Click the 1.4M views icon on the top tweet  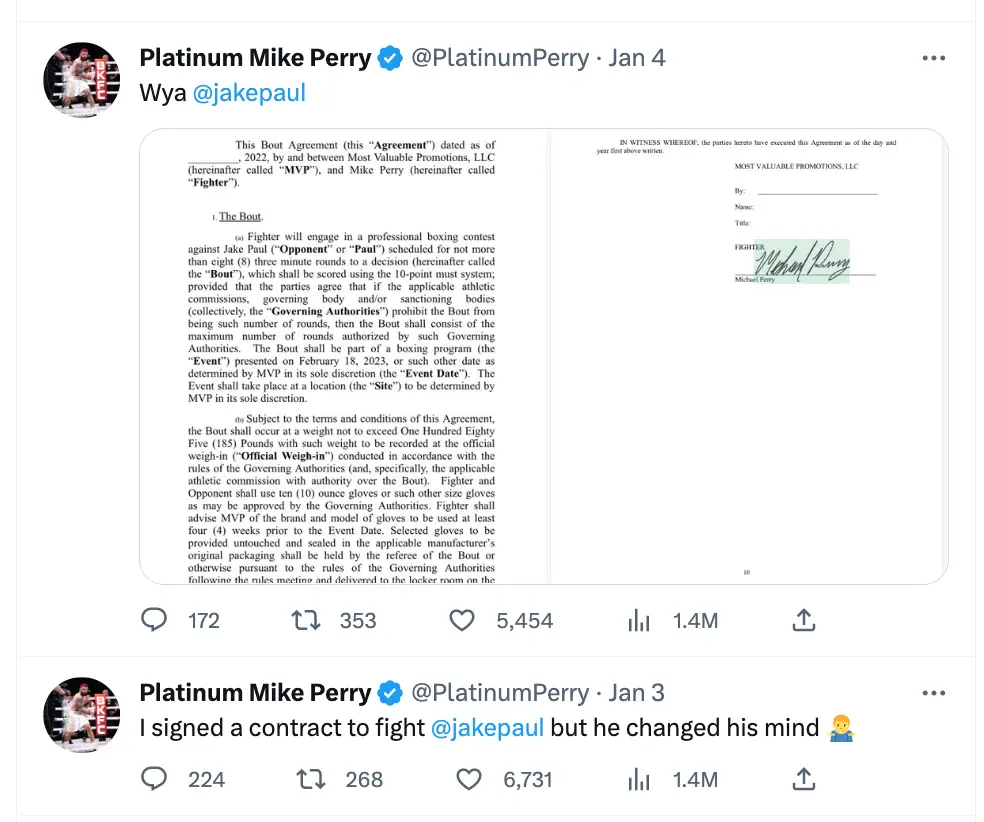tap(639, 620)
